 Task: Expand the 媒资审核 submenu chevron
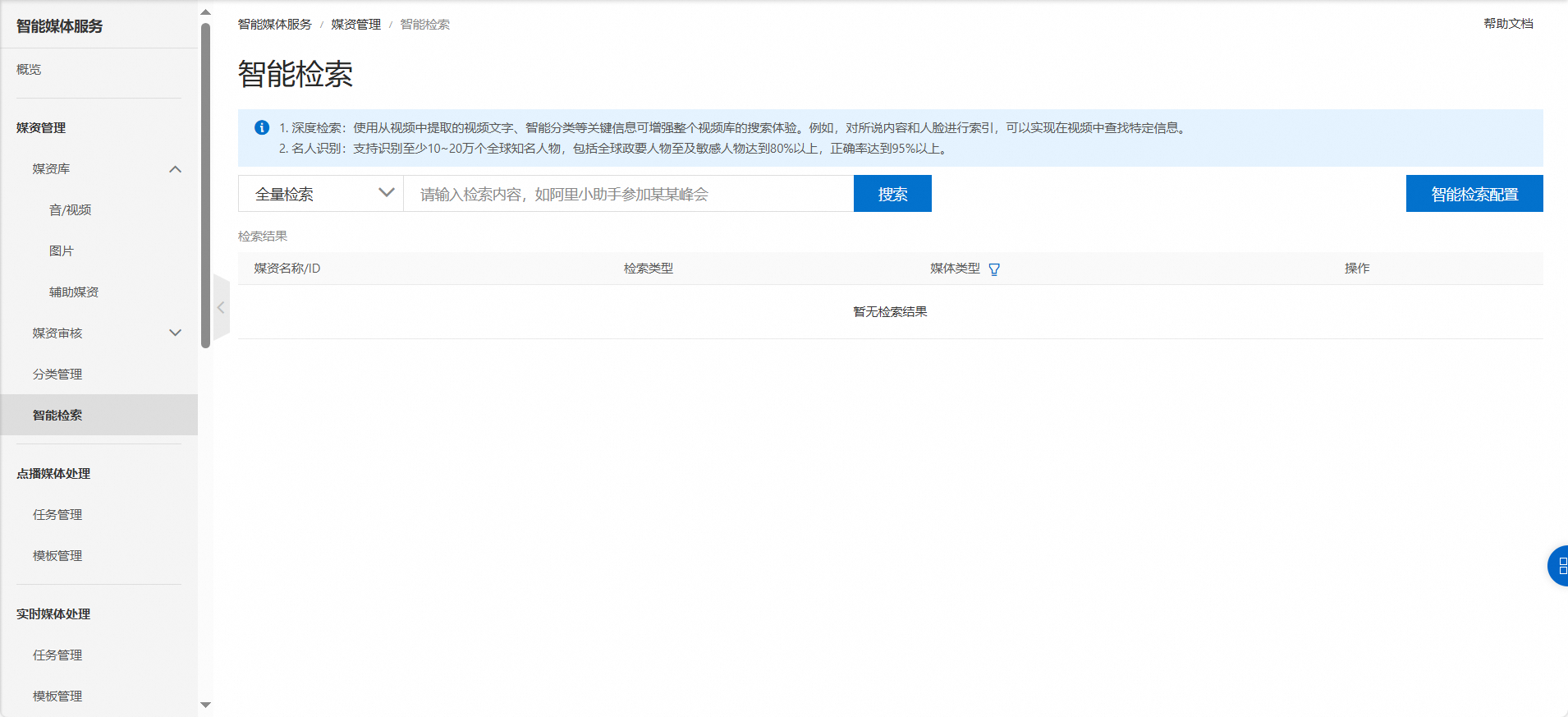[x=175, y=333]
